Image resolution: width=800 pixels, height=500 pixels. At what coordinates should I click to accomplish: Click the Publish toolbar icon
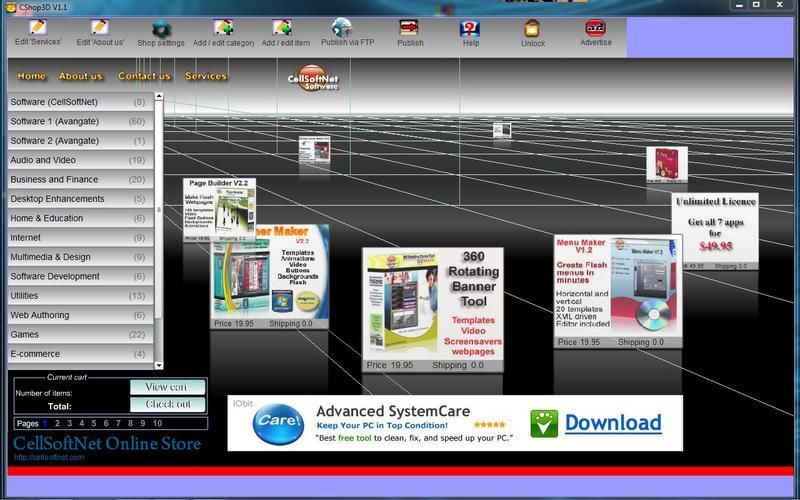[x=409, y=28]
